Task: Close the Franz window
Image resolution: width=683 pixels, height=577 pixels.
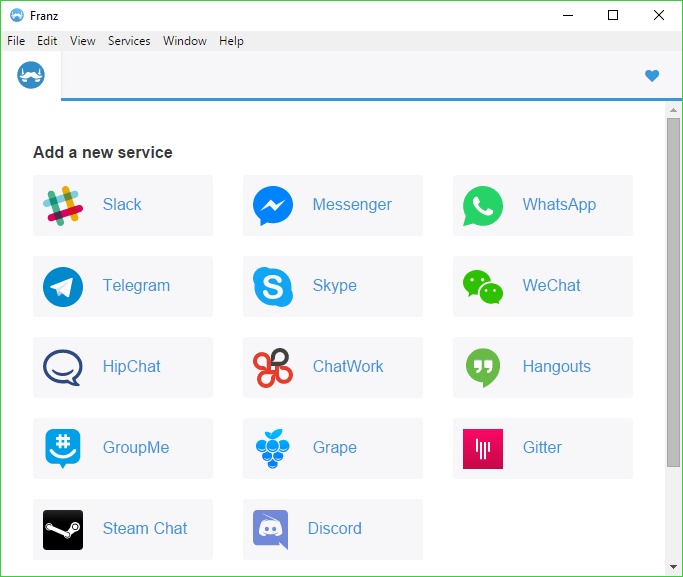Action: (x=659, y=15)
